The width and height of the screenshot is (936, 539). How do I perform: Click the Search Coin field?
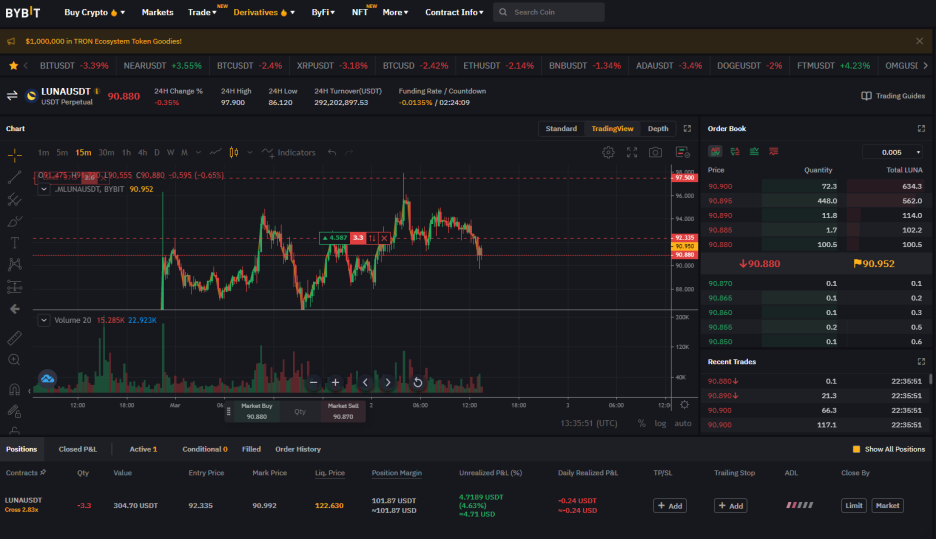[549, 12]
